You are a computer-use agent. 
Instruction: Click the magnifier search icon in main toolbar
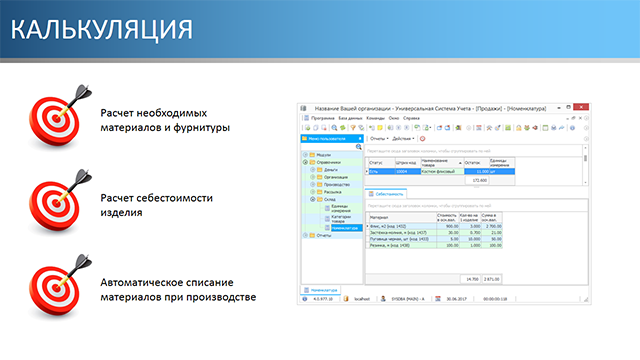coord(334,128)
